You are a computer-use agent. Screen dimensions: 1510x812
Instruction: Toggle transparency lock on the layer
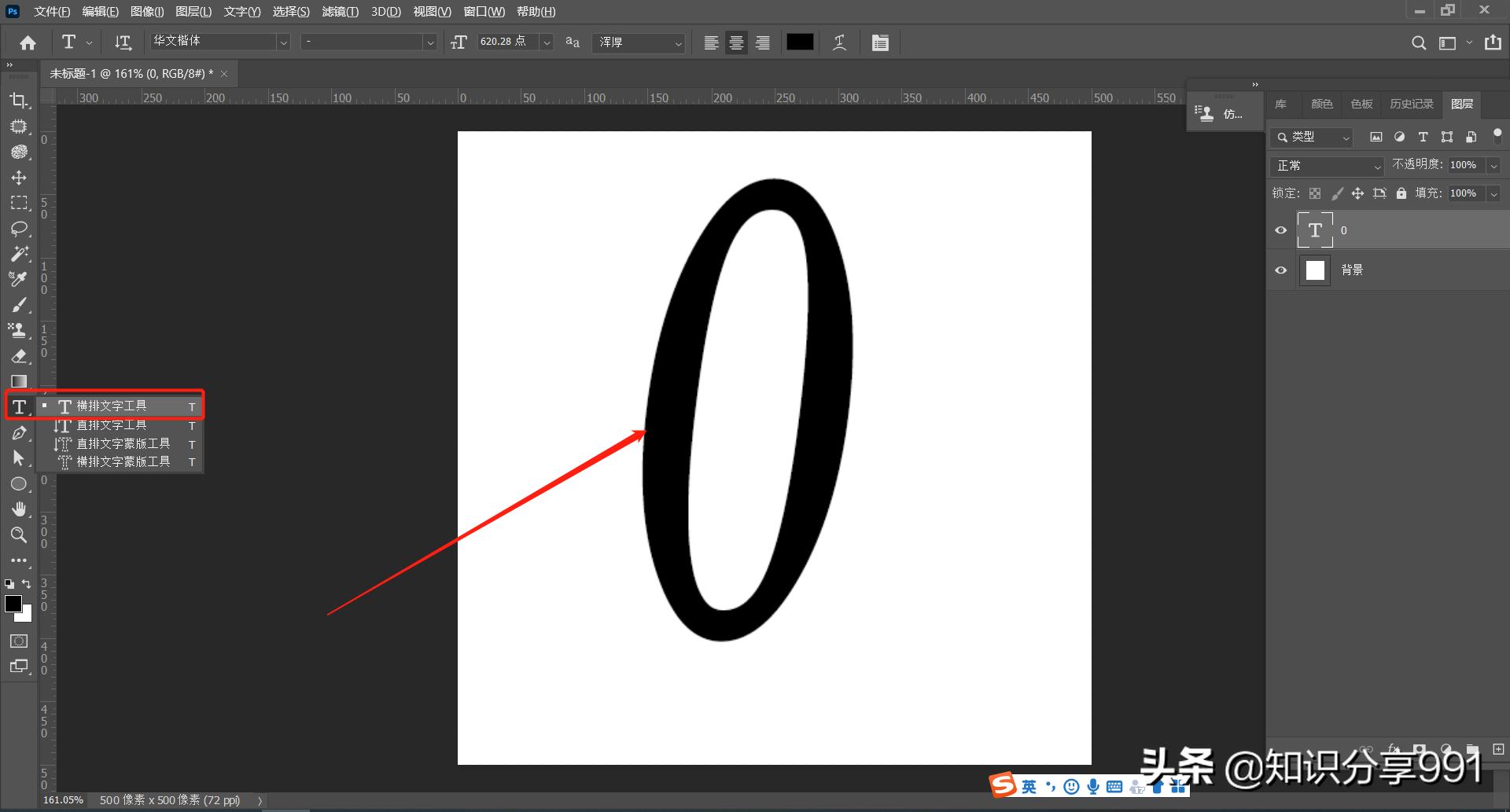[1314, 193]
